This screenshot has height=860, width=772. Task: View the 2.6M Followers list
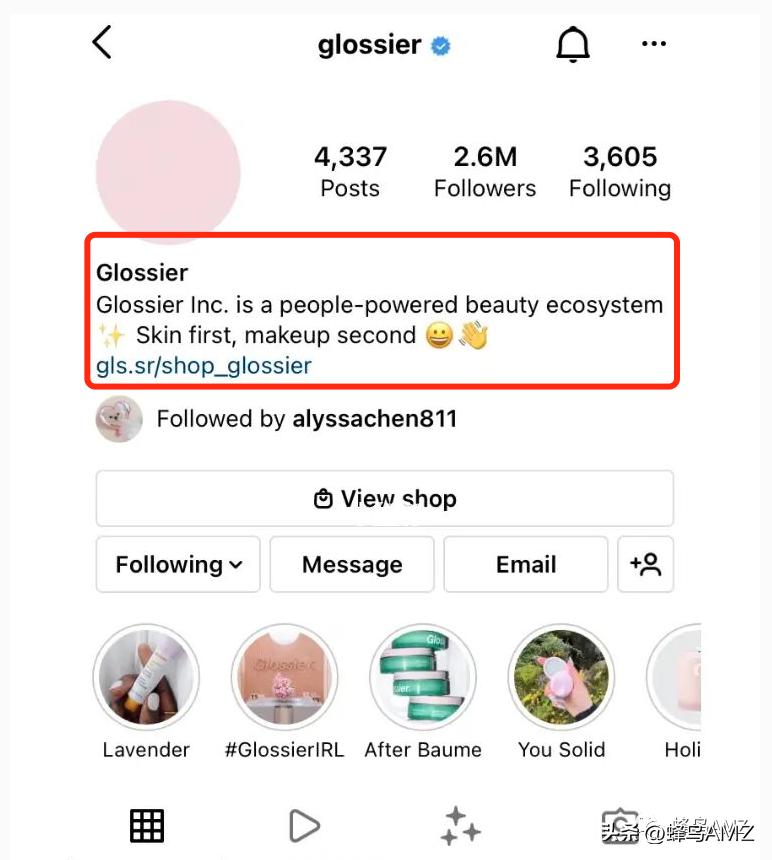point(485,171)
